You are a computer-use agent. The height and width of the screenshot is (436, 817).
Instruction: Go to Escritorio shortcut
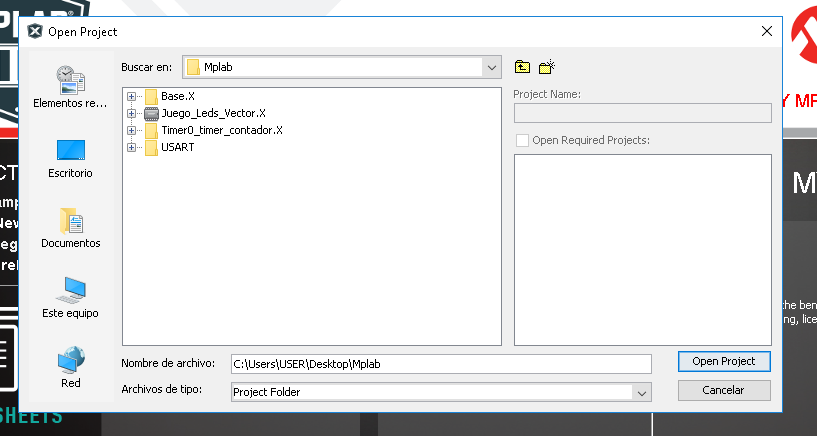point(70,159)
